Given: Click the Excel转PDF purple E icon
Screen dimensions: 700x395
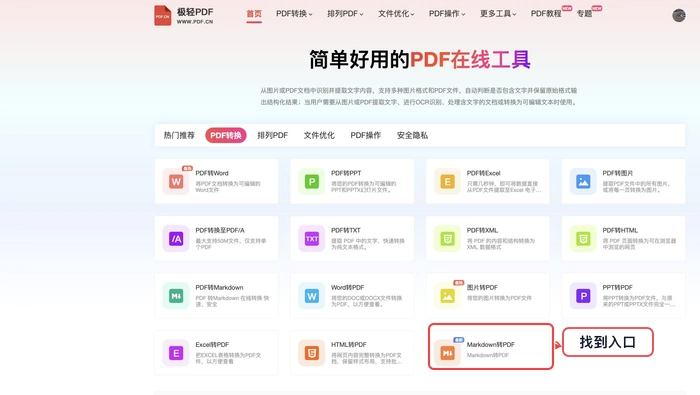Looking at the screenshot, I should tap(176, 353).
